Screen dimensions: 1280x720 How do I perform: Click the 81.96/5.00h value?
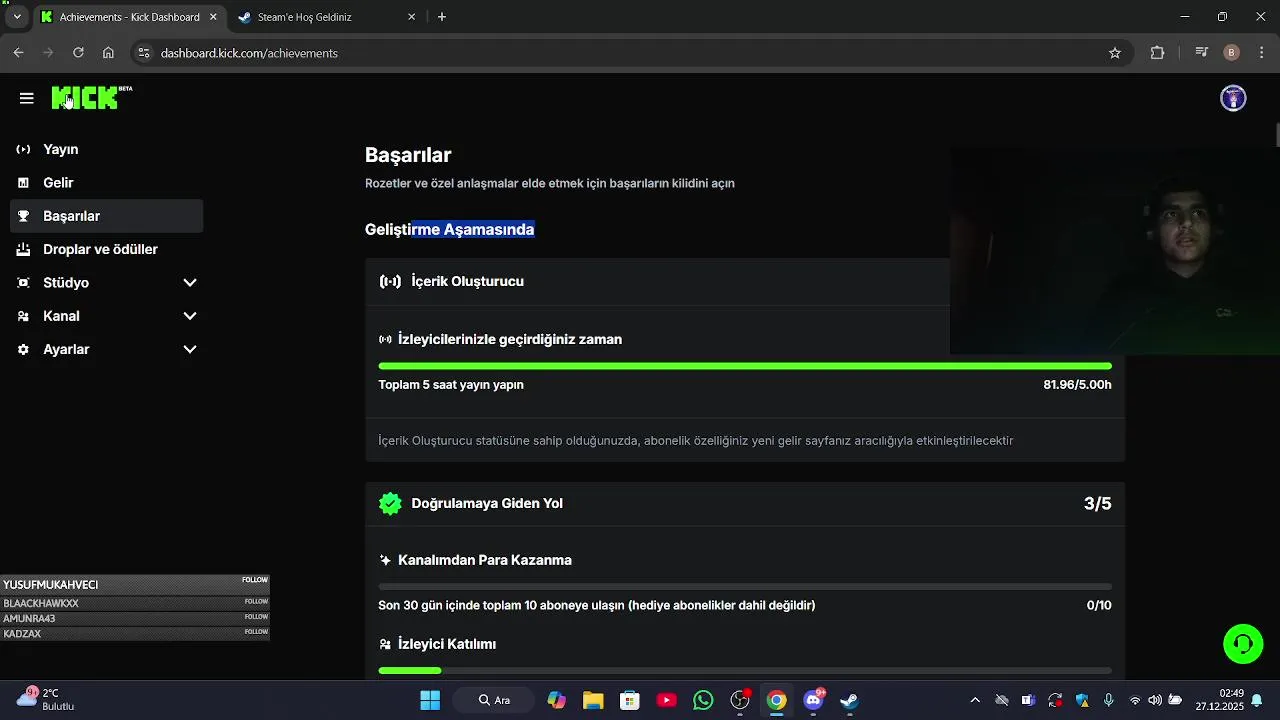pyautogui.click(x=1077, y=385)
